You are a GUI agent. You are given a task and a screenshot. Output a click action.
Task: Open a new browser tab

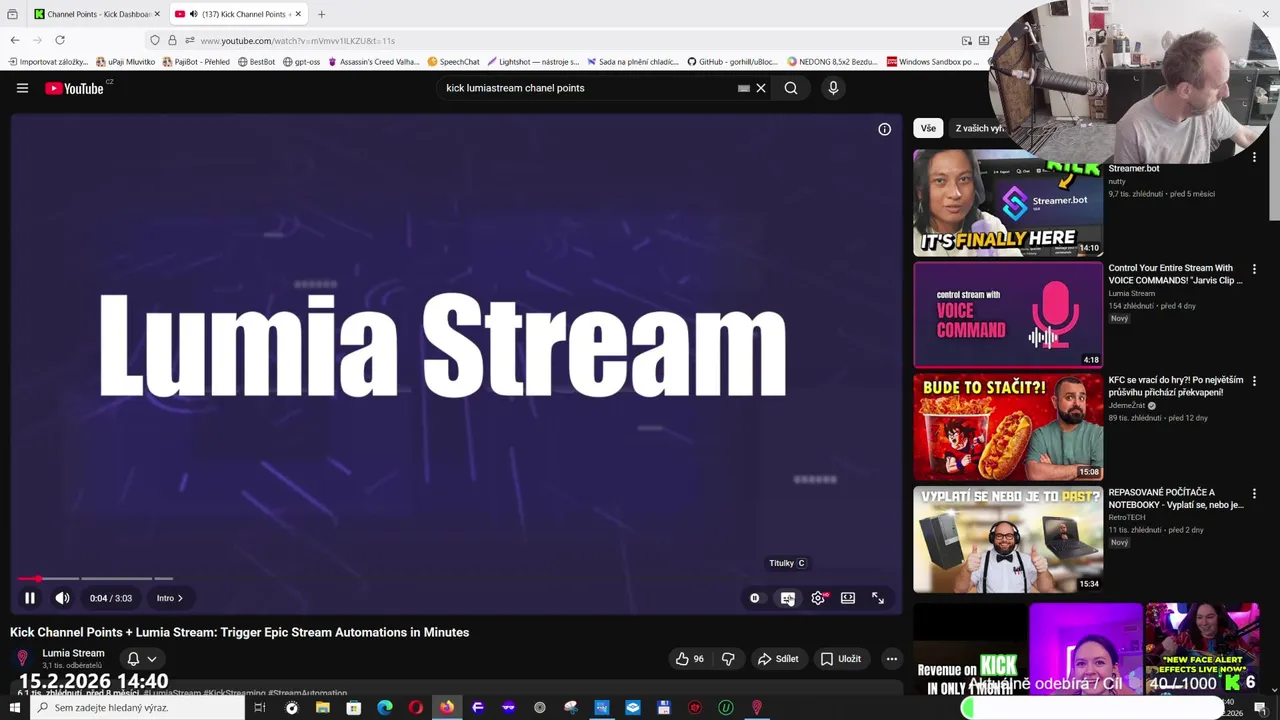321,14
